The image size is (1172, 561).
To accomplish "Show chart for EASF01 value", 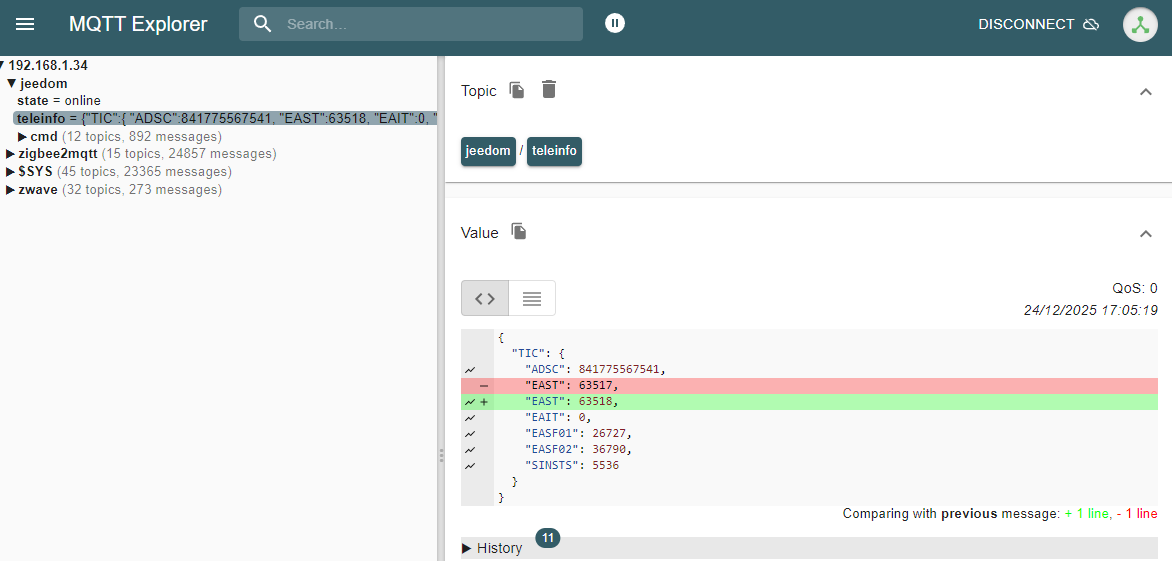I will (x=470, y=433).
